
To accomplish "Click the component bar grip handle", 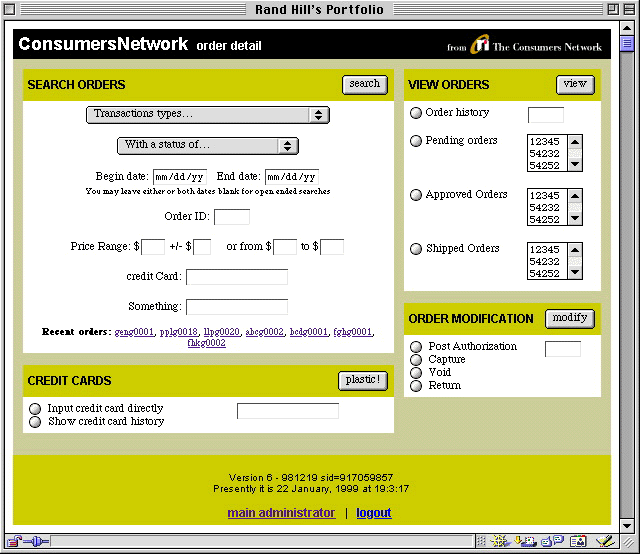I will click(x=481, y=541).
